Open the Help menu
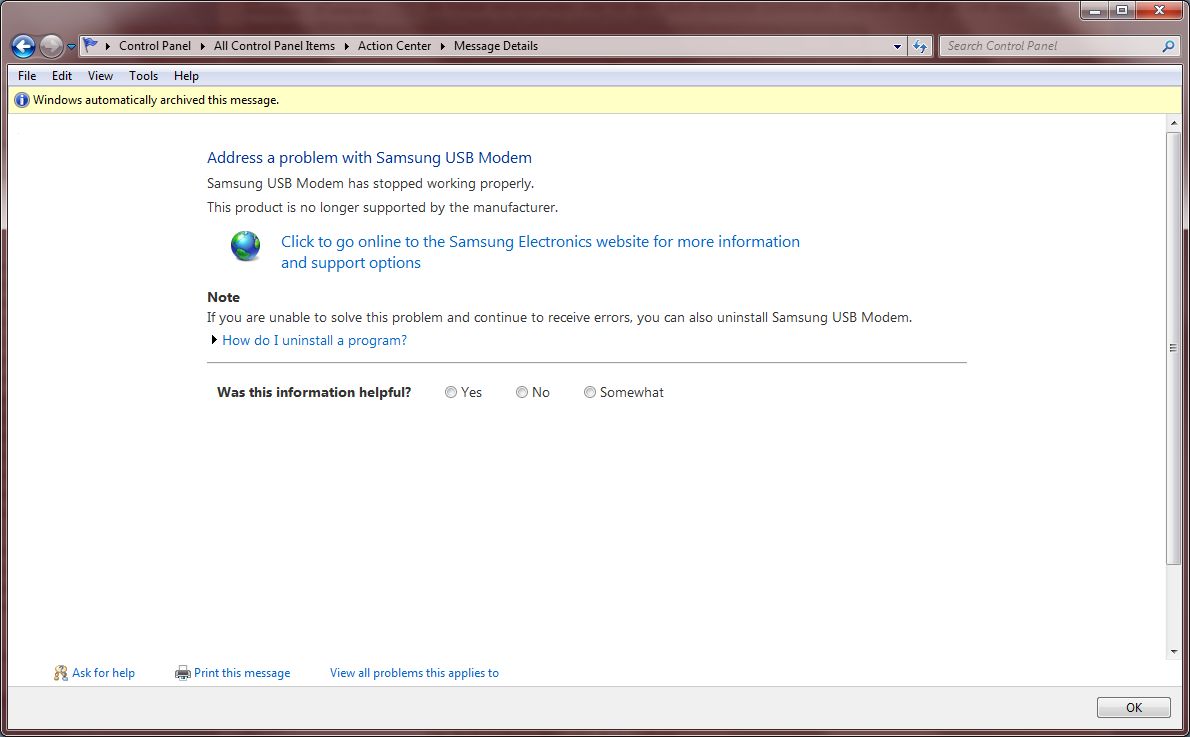The width and height of the screenshot is (1190, 737). (186, 75)
